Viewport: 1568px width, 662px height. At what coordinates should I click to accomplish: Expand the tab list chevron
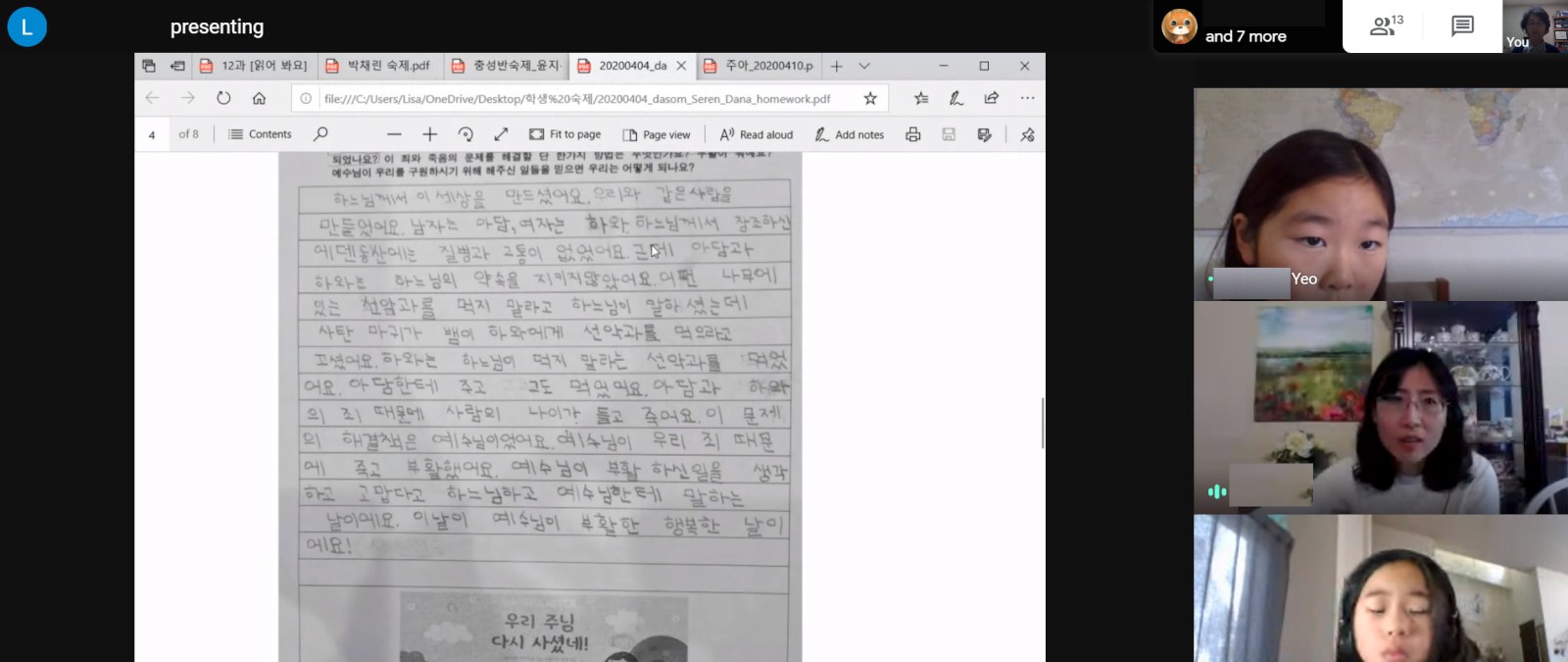point(864,66)
